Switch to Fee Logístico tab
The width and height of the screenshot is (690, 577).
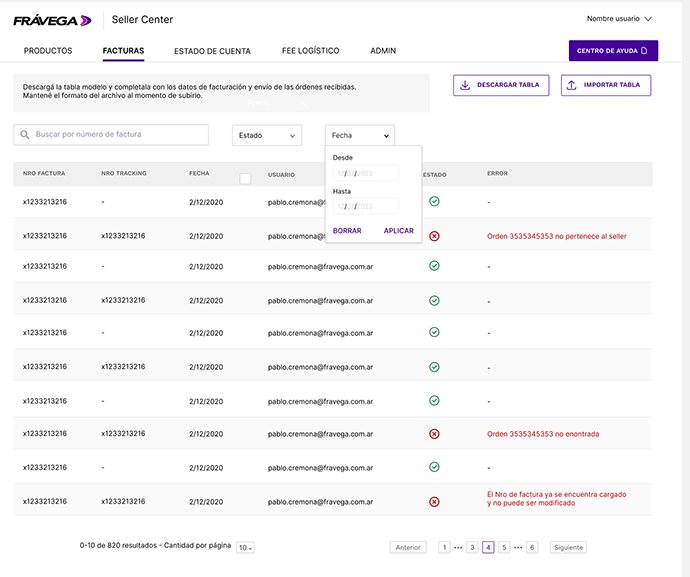(x=310, y=51)
